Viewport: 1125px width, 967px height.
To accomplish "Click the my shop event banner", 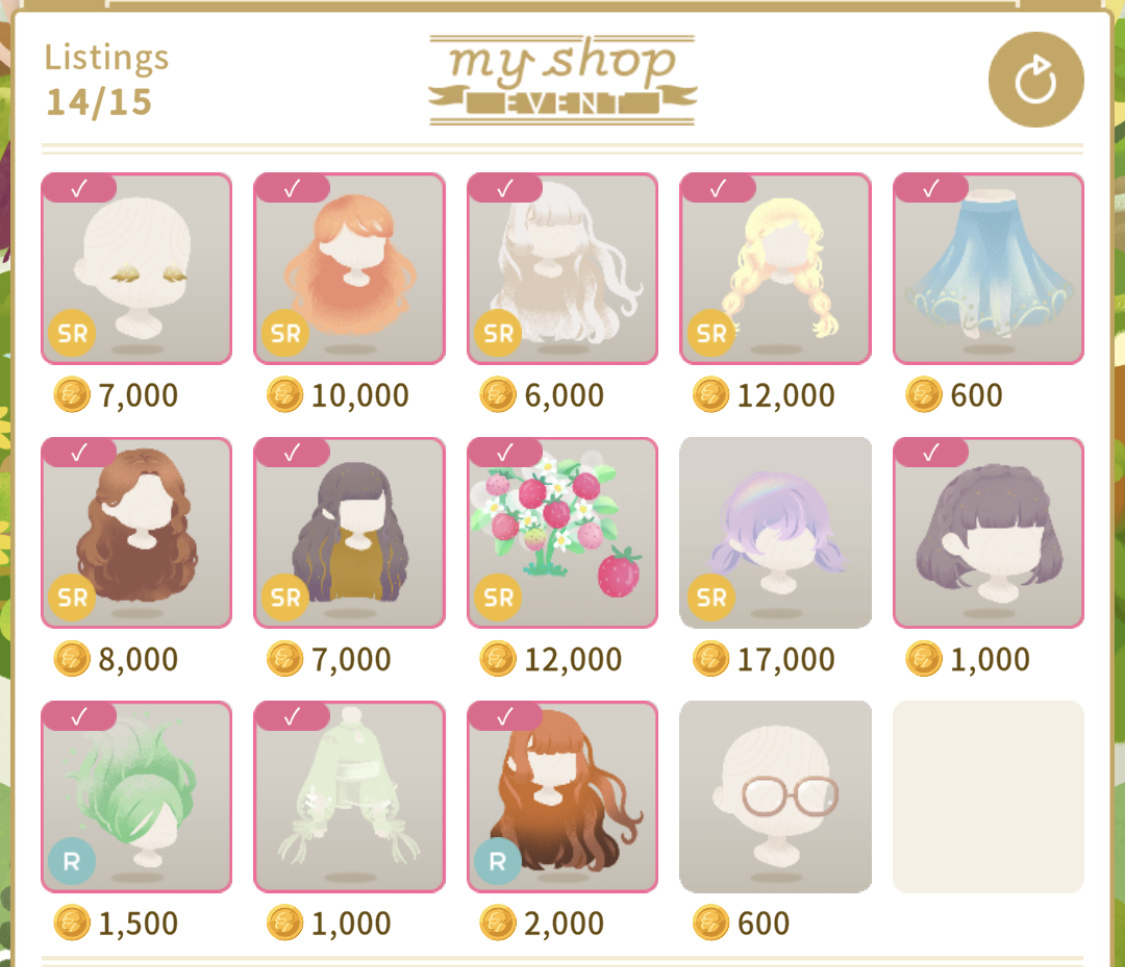I will pos(562,80).
